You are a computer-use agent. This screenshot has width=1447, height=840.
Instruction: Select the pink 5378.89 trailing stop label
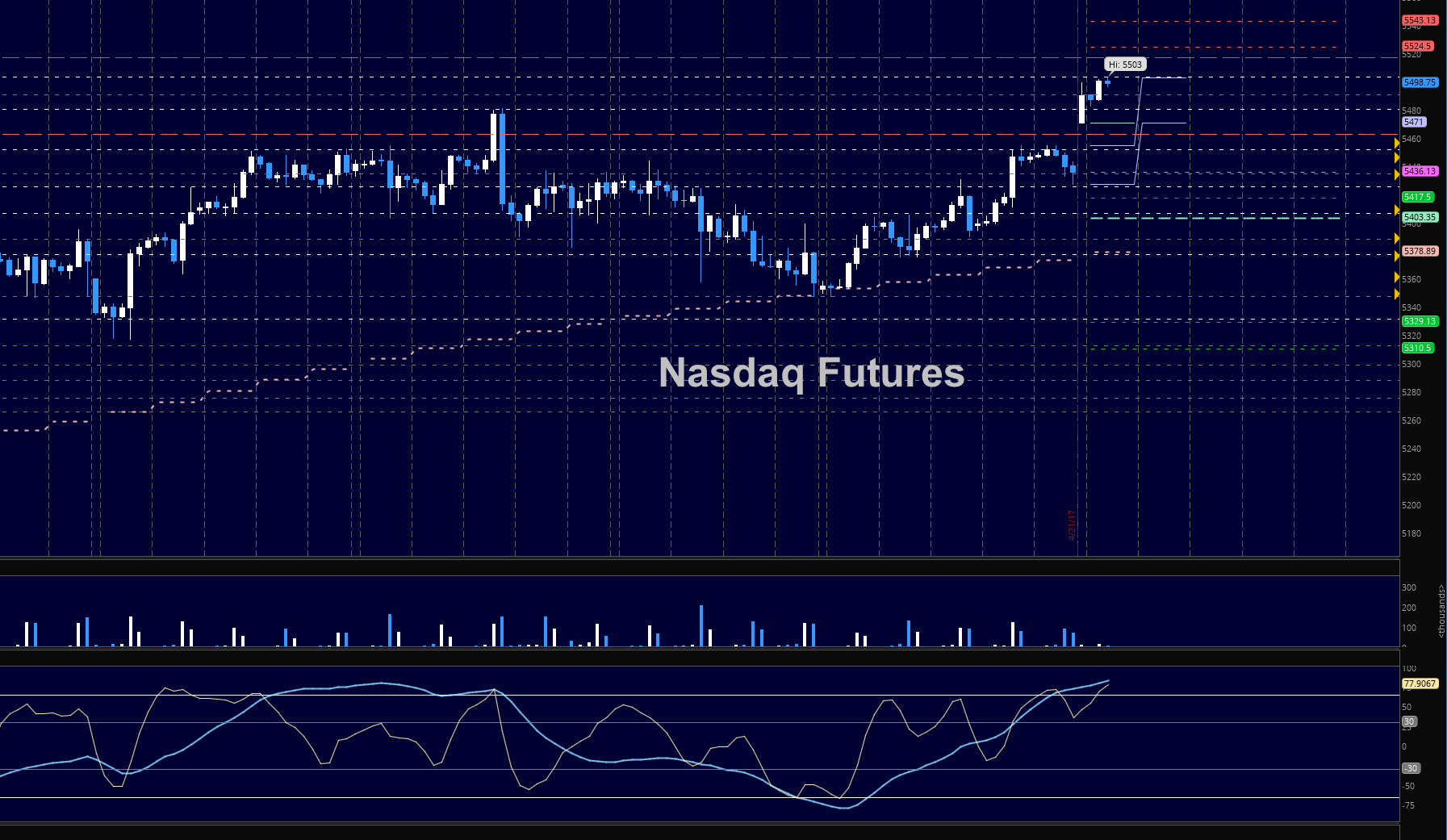(x=1420, y=251)
